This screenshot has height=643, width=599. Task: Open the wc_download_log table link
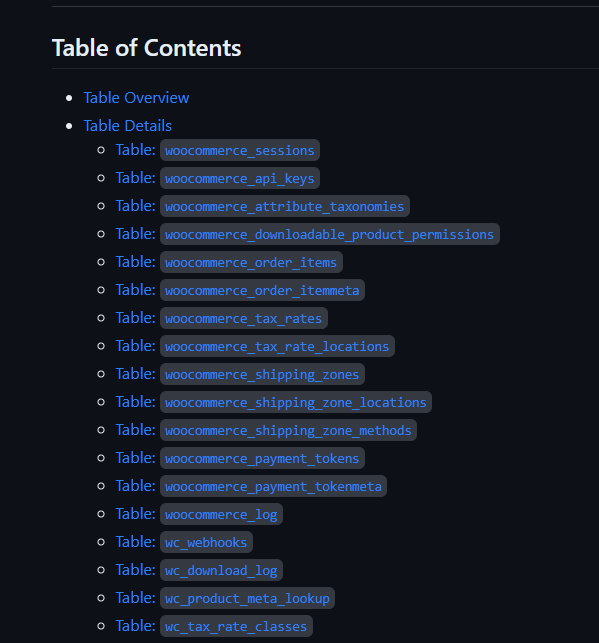199,570
